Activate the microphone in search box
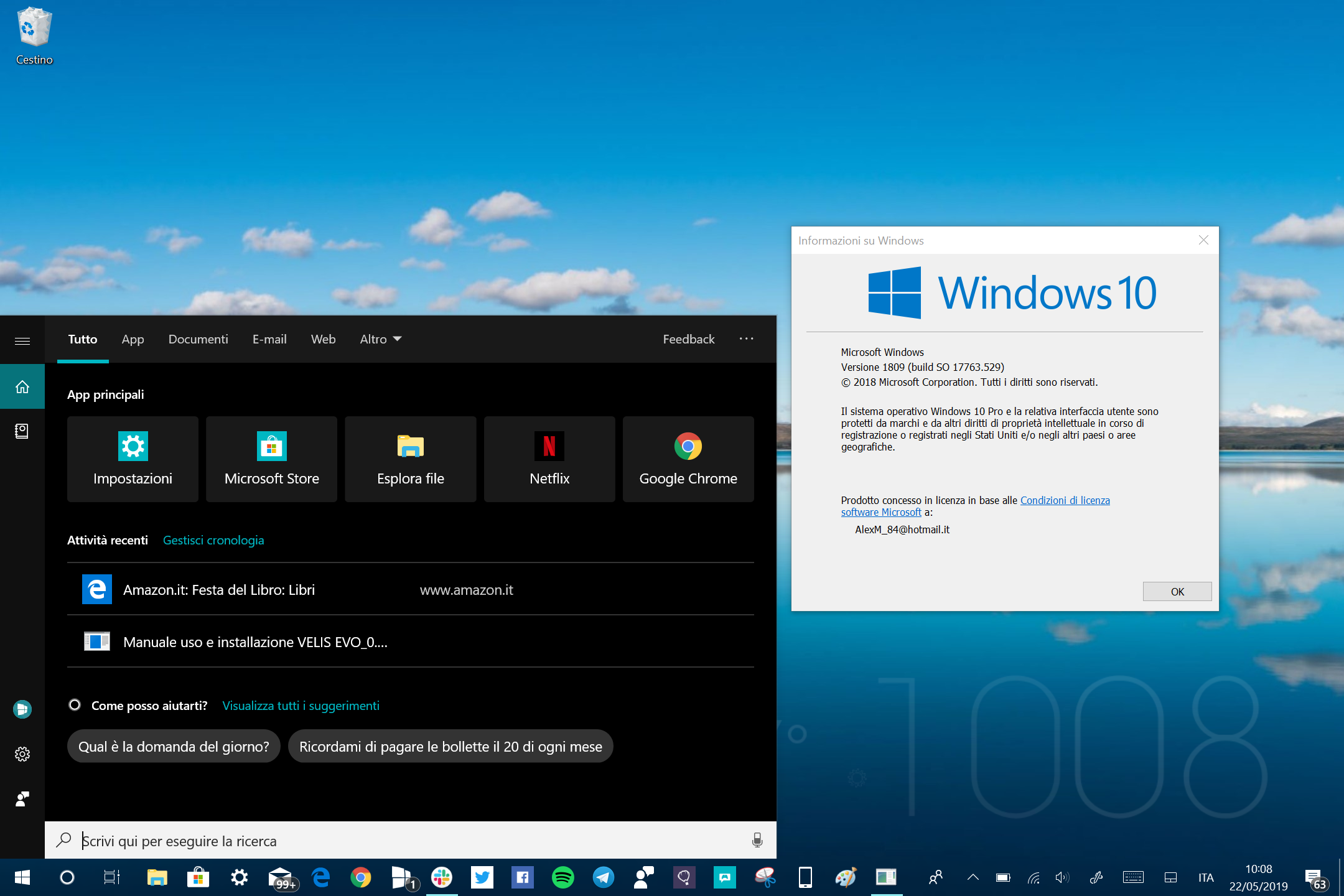The width and height of the screenshot is (1344, 896). [x=757, y=840]
